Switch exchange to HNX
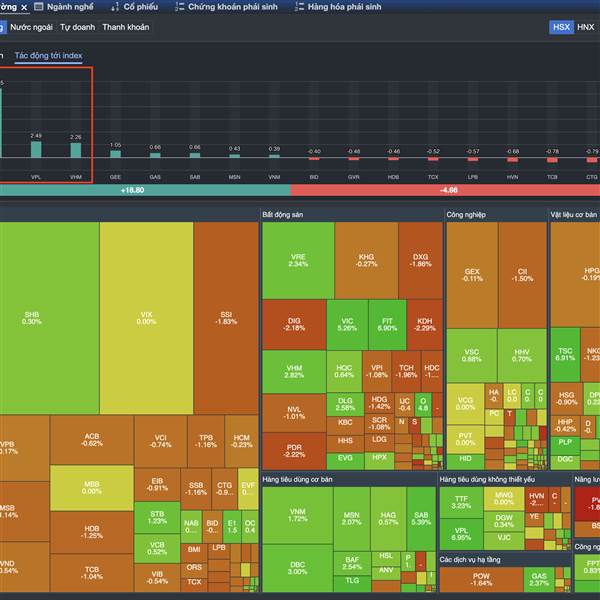The image size is (600, 600). [x=586, y=27]
